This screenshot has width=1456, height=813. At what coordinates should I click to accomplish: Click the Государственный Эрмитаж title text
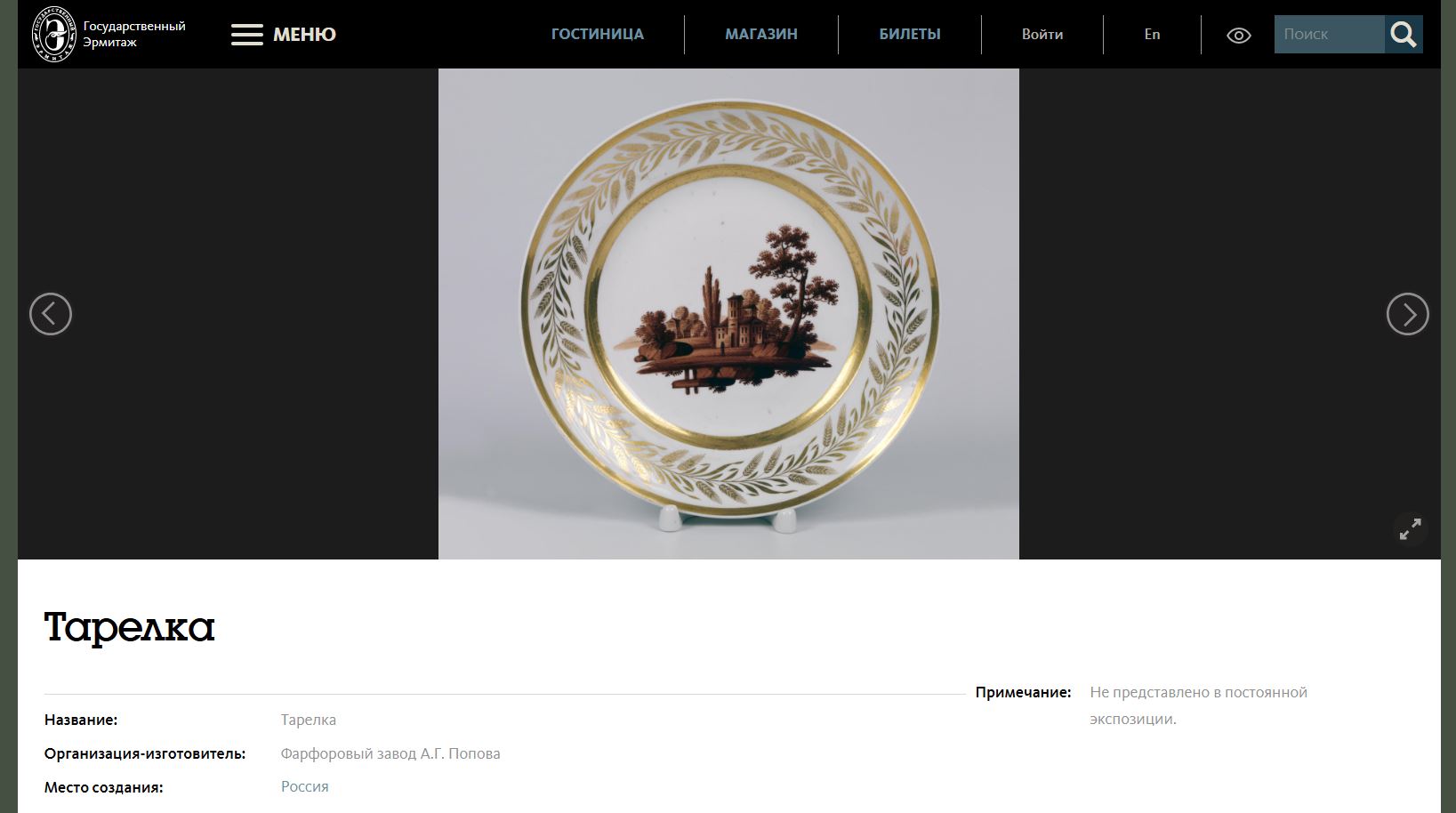click(134, 34)
